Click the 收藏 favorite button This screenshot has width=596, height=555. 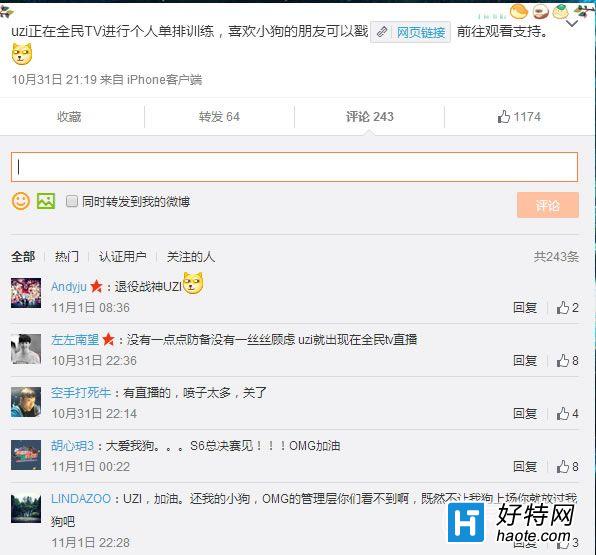[69, 117]
